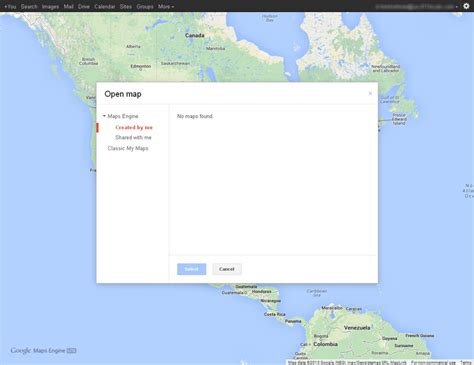This screenshot has height=365, width=474.
Task: Click the Manitoba map label
Action: 216,48
